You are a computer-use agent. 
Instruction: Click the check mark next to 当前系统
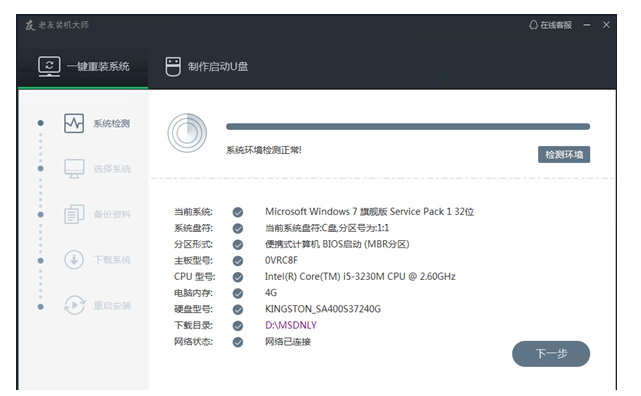(238, 212)
